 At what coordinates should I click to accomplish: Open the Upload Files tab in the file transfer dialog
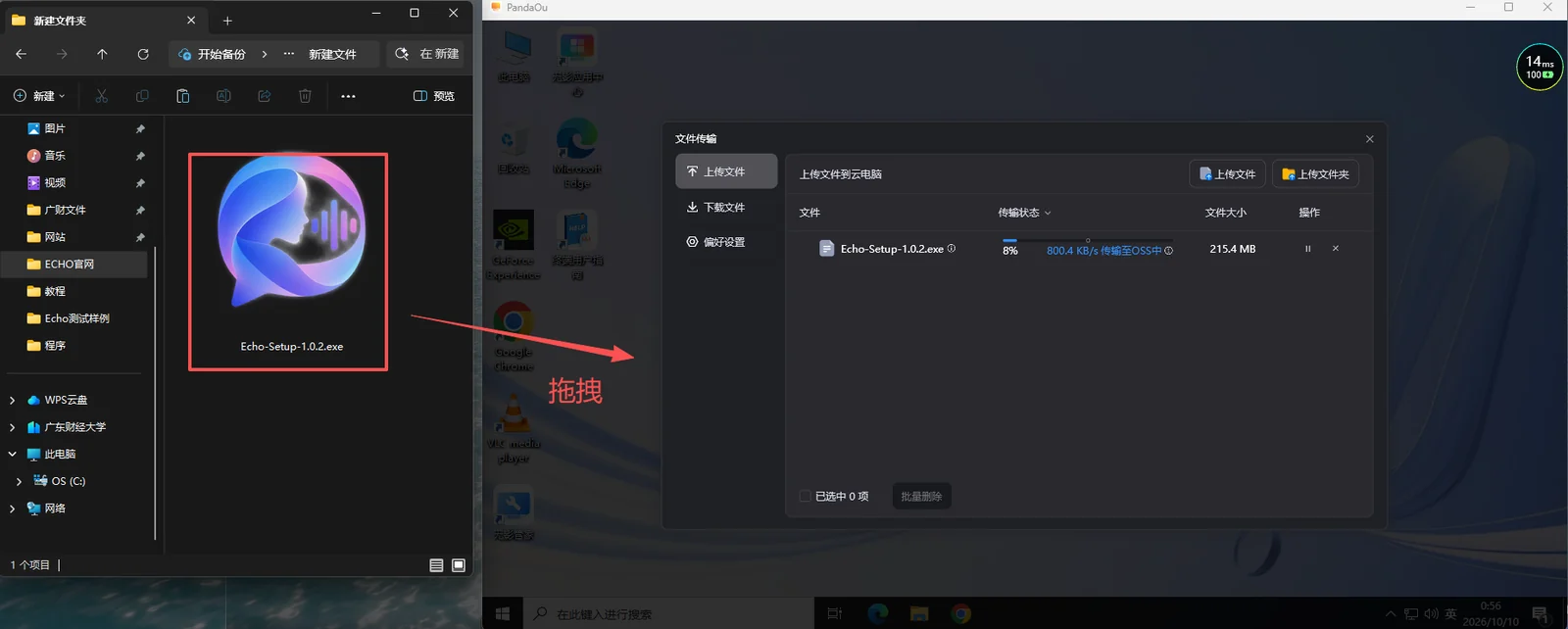pos(726,171)
